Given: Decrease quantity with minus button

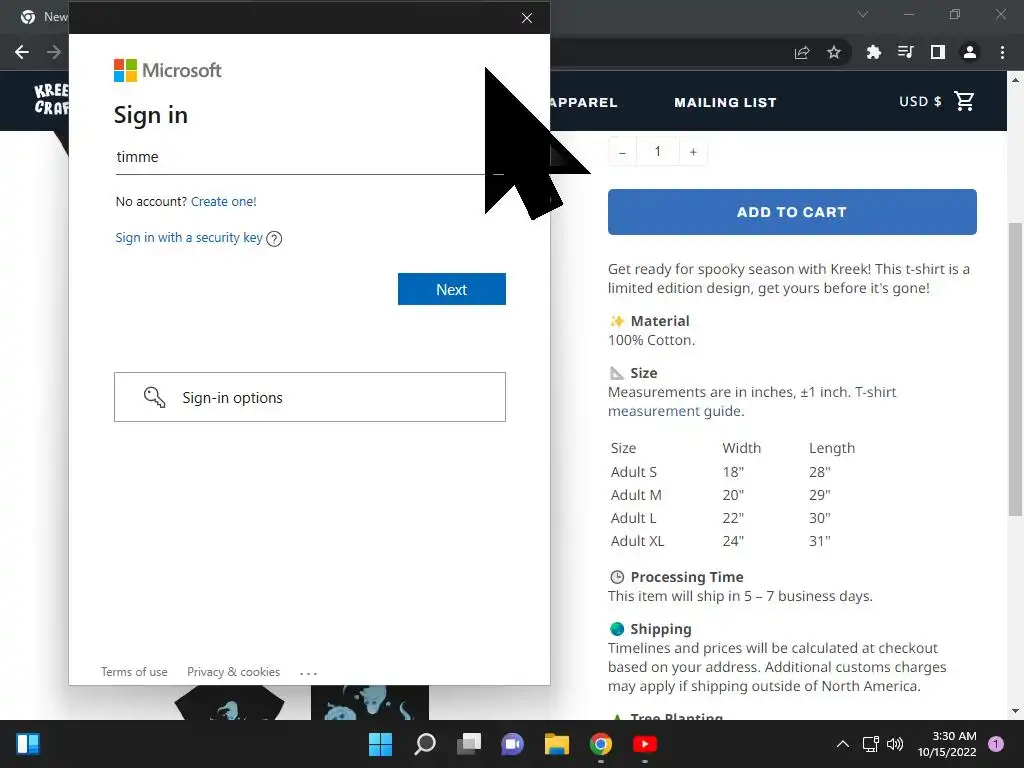Looking at the screenshot, I should (622, 152).
